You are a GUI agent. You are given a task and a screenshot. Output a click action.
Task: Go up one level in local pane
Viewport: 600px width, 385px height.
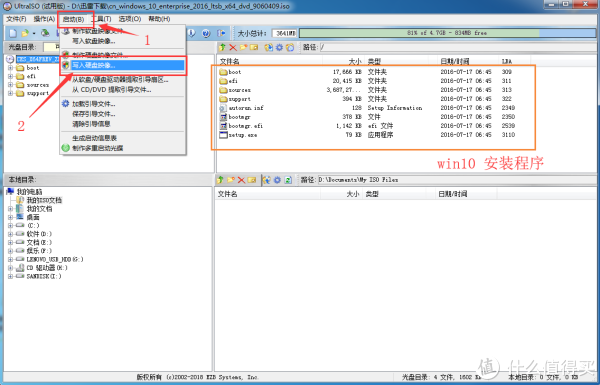(220, 180)
